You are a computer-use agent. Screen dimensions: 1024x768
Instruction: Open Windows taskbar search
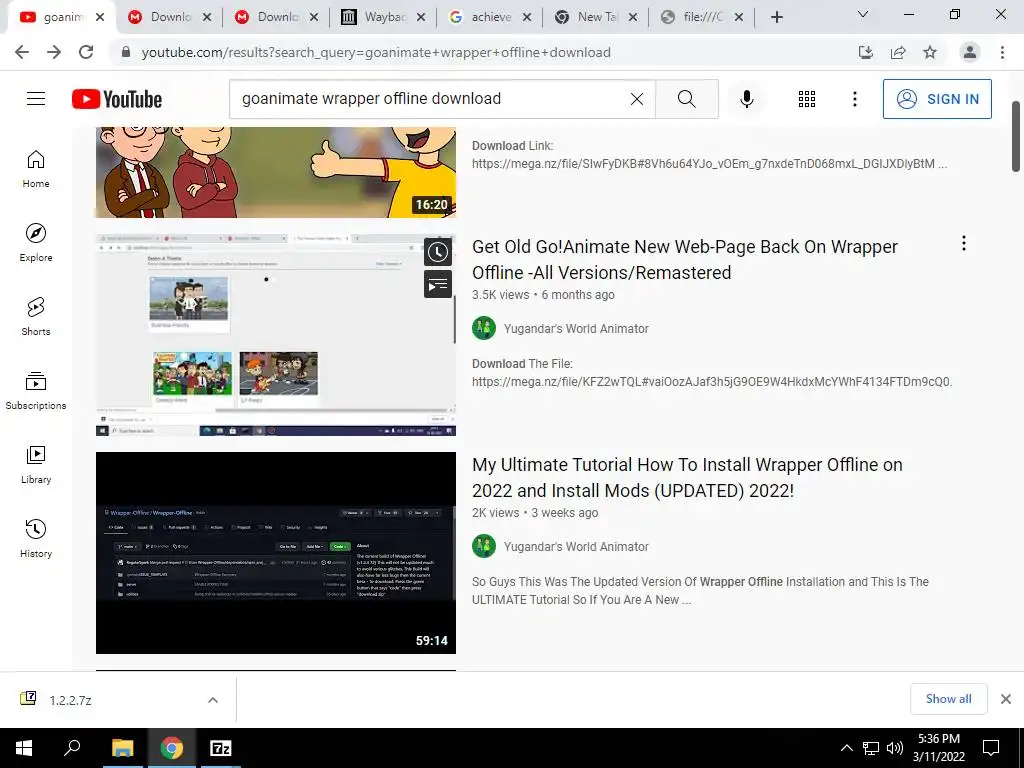(72, 748)
